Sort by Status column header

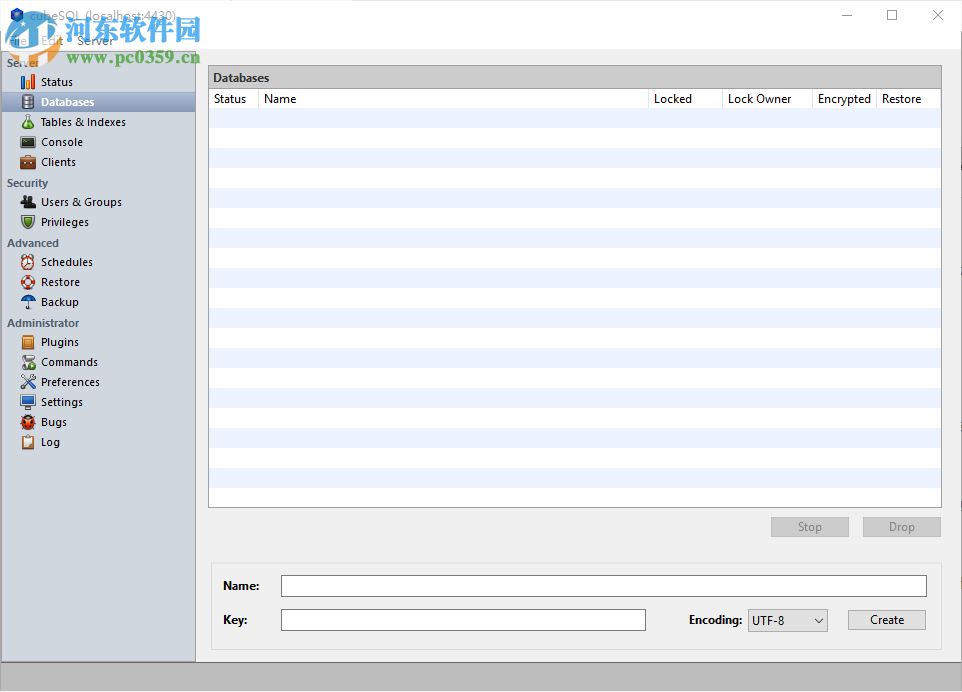coord(233,99)
